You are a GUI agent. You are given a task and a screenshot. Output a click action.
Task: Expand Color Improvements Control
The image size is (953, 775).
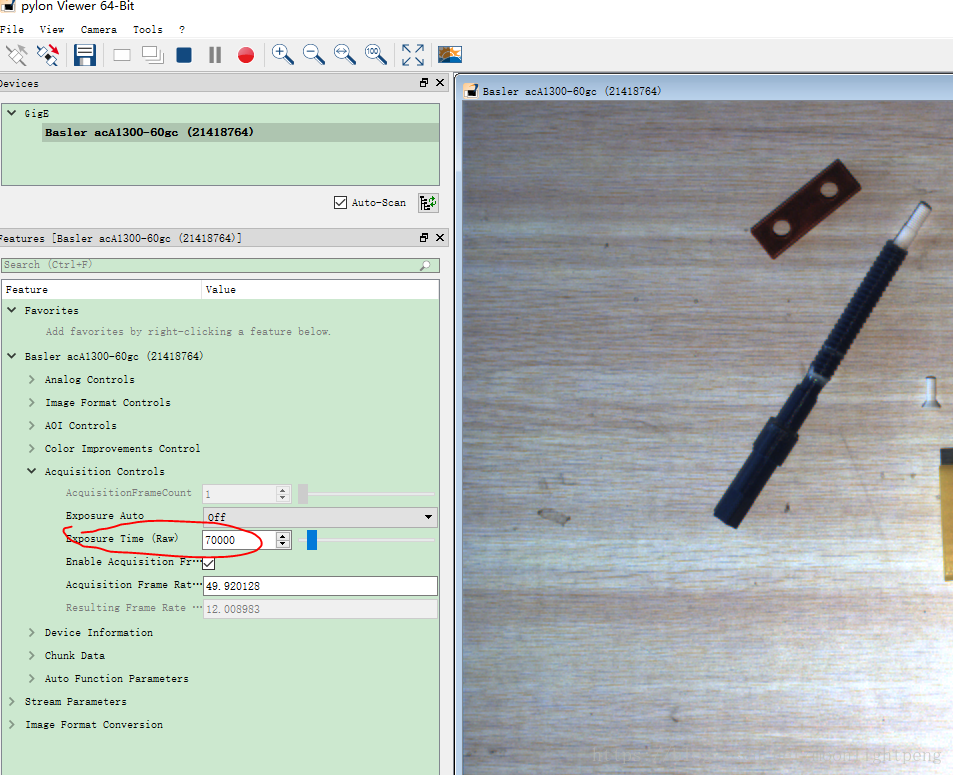pyautogui.click(x=32, y=449)
